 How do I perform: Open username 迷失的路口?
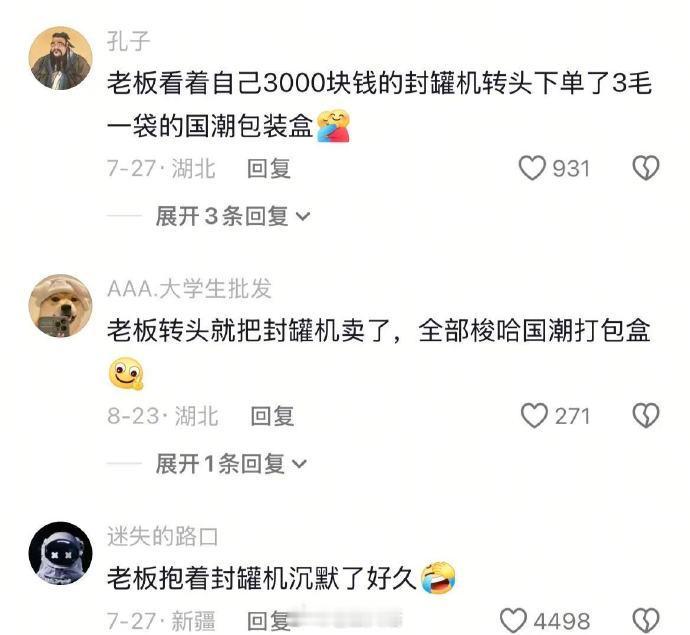click(x=162, y=536)
